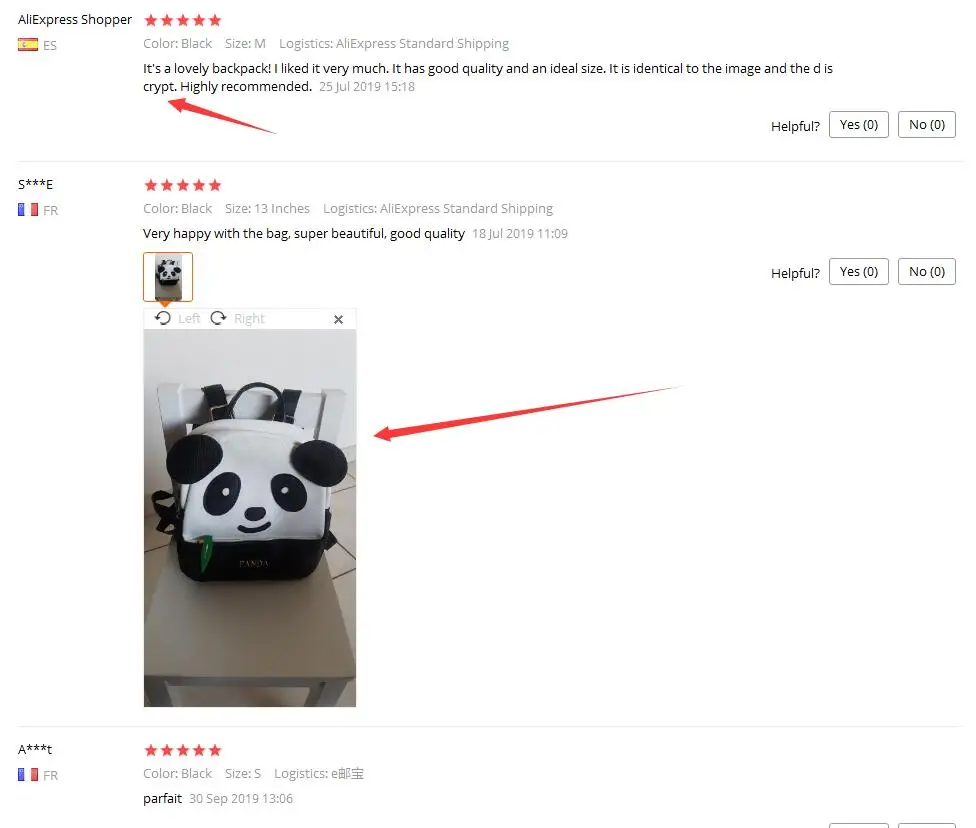Click the five-star rating of the first review
This screenshot has width=976, height=828.
coord(182,21)
